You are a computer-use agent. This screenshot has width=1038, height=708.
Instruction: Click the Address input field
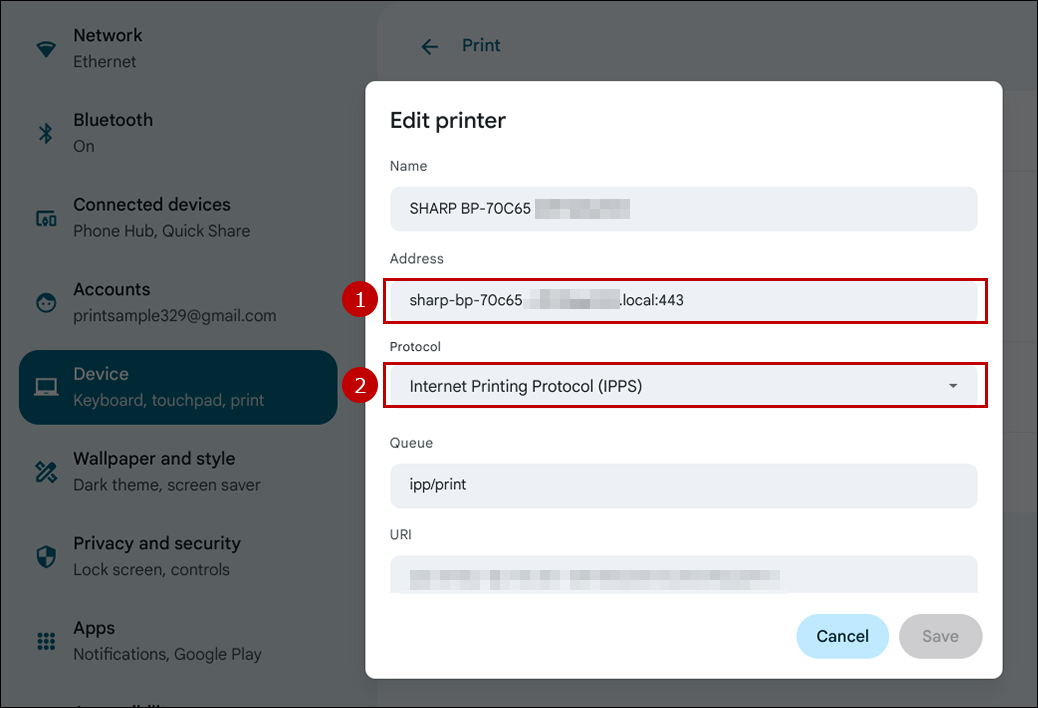click(x=683, y=300)
